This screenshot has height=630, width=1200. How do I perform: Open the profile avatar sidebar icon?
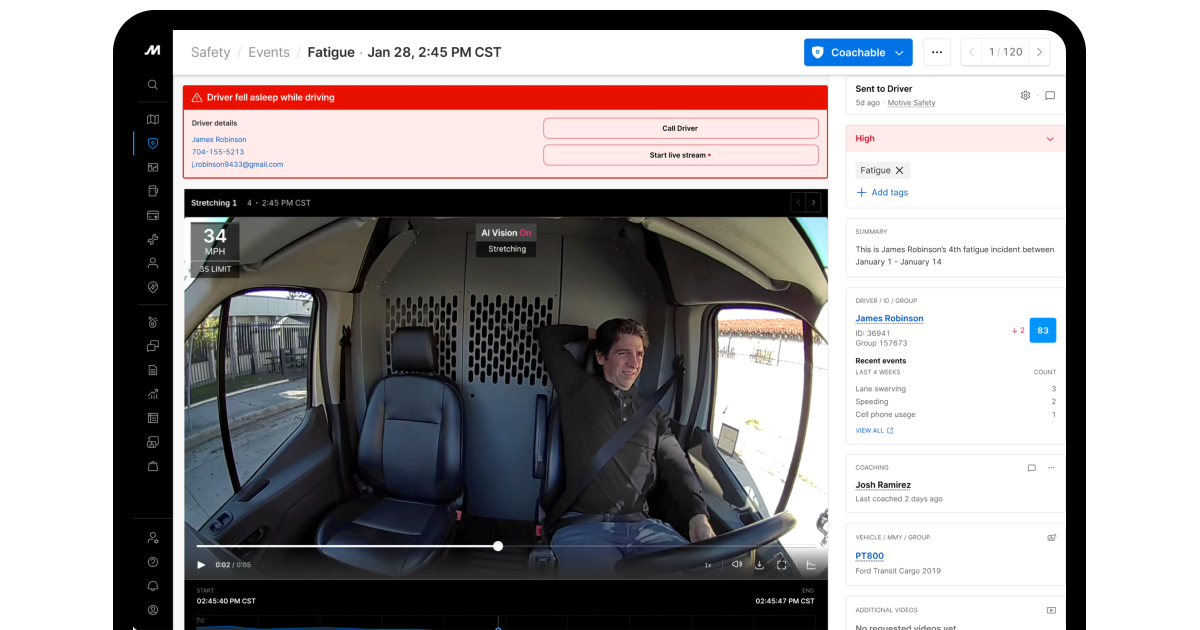[153, 610]
